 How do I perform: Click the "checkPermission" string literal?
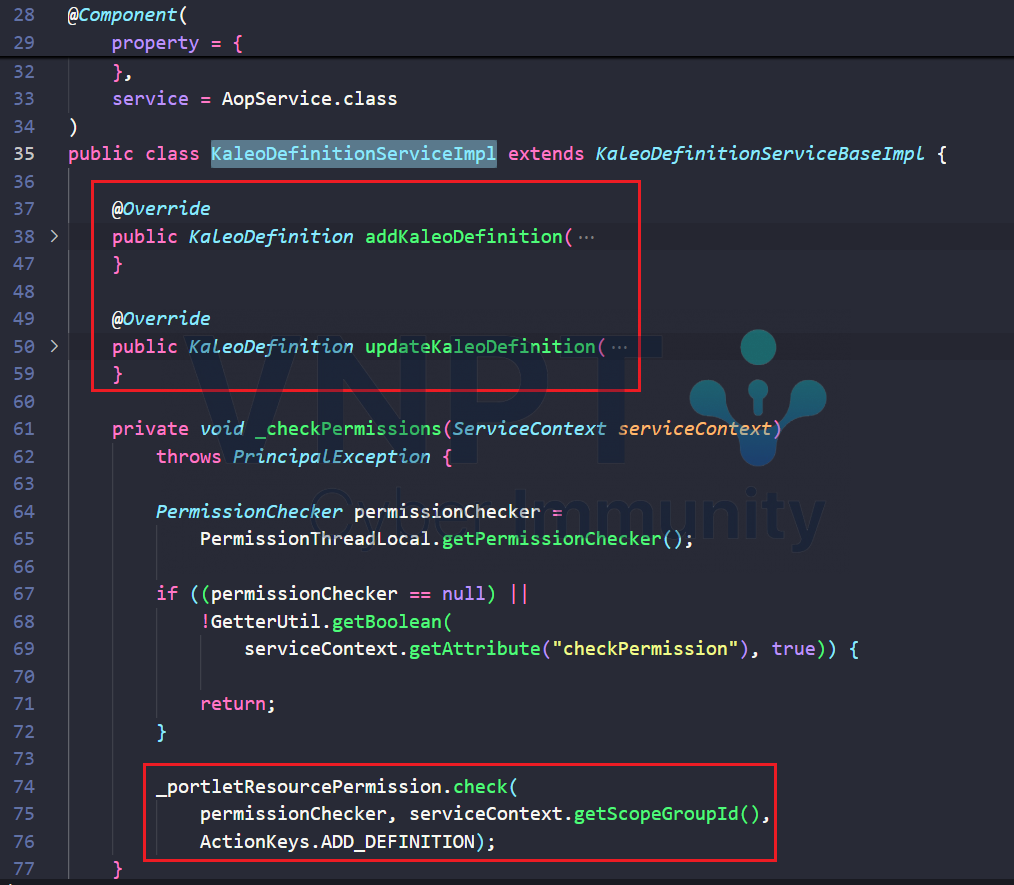tap(645, 649)
